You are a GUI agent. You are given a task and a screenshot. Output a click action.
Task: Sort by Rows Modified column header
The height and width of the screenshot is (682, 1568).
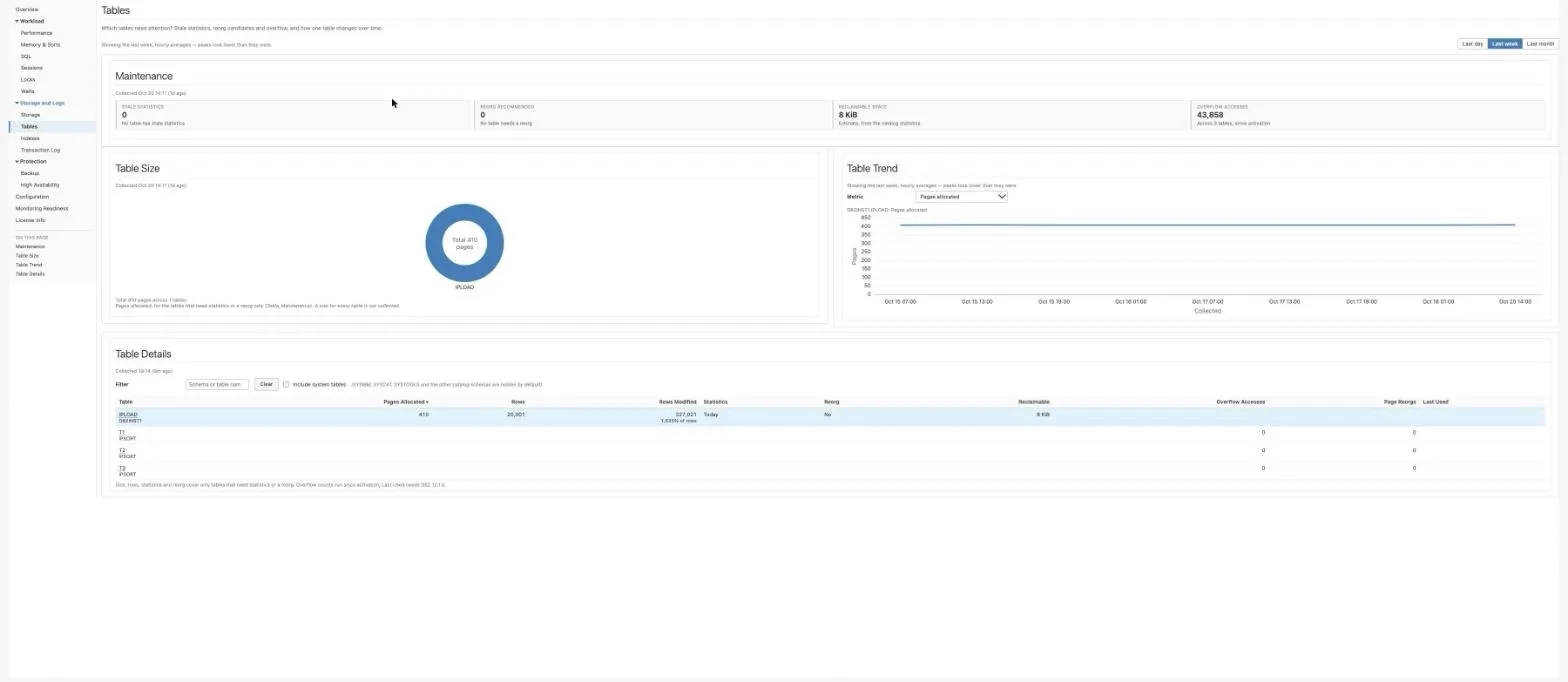tap(677, 402)
